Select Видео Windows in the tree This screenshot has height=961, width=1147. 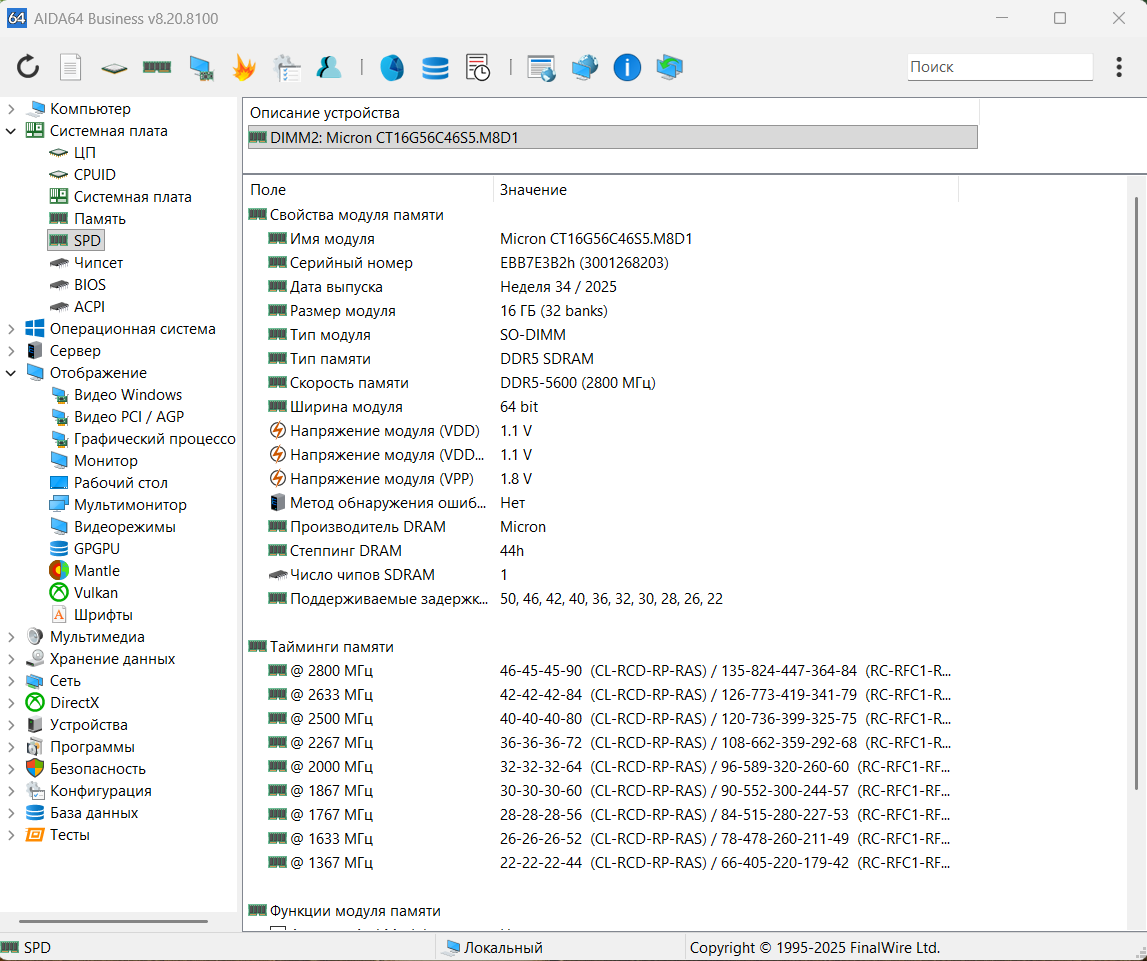click(x=127, y=395)
